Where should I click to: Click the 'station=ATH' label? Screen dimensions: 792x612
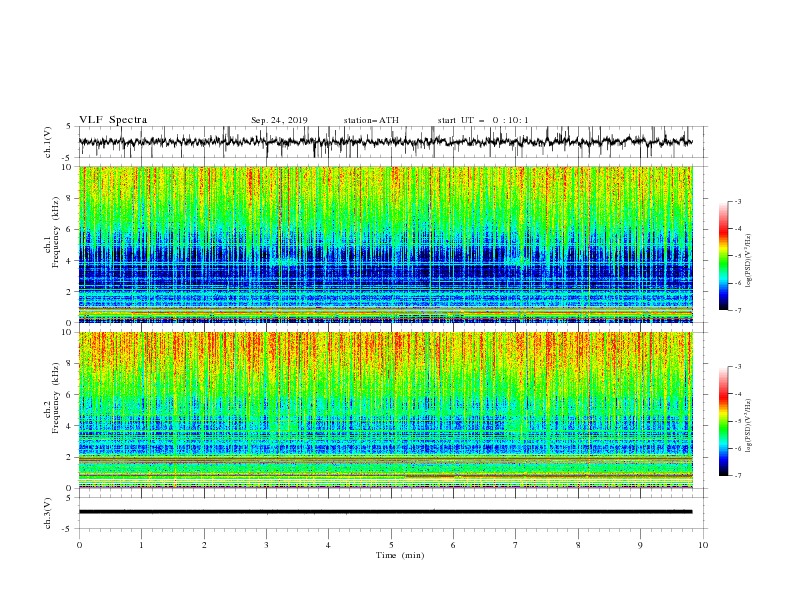click(371, 120)
